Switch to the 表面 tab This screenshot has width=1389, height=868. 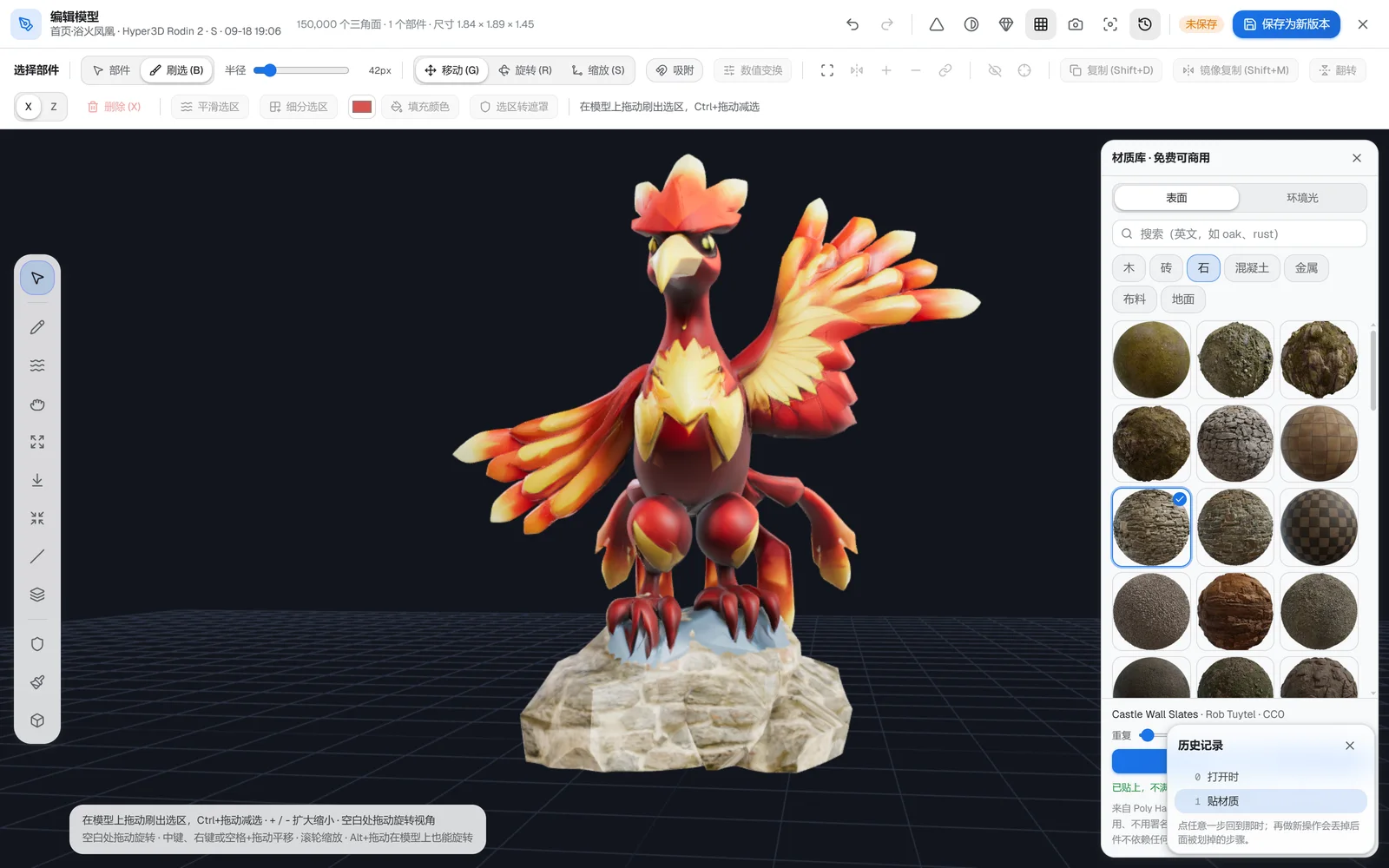click(x=1176, y=198)
